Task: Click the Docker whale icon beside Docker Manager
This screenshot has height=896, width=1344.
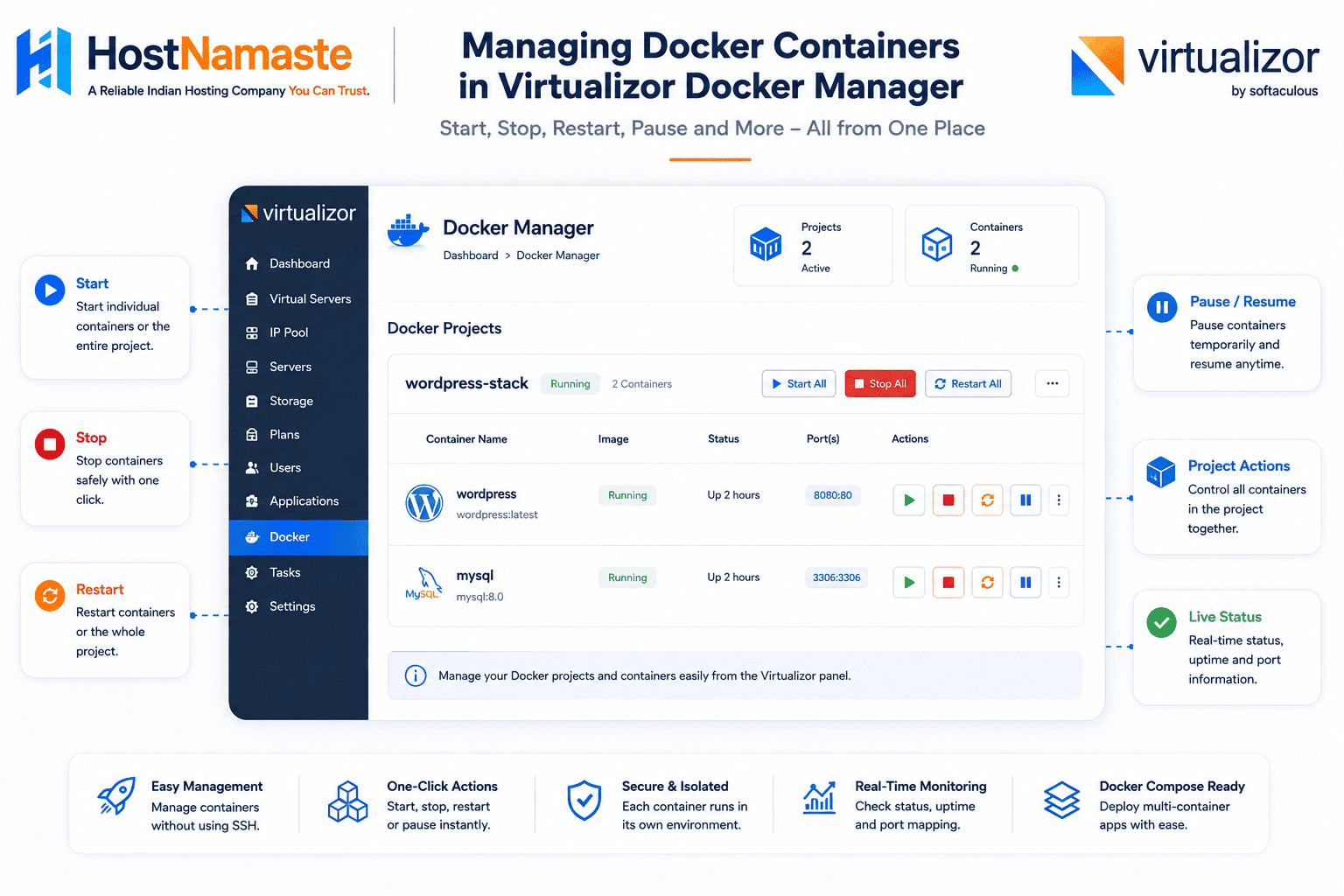Action: tap(408, 232)
